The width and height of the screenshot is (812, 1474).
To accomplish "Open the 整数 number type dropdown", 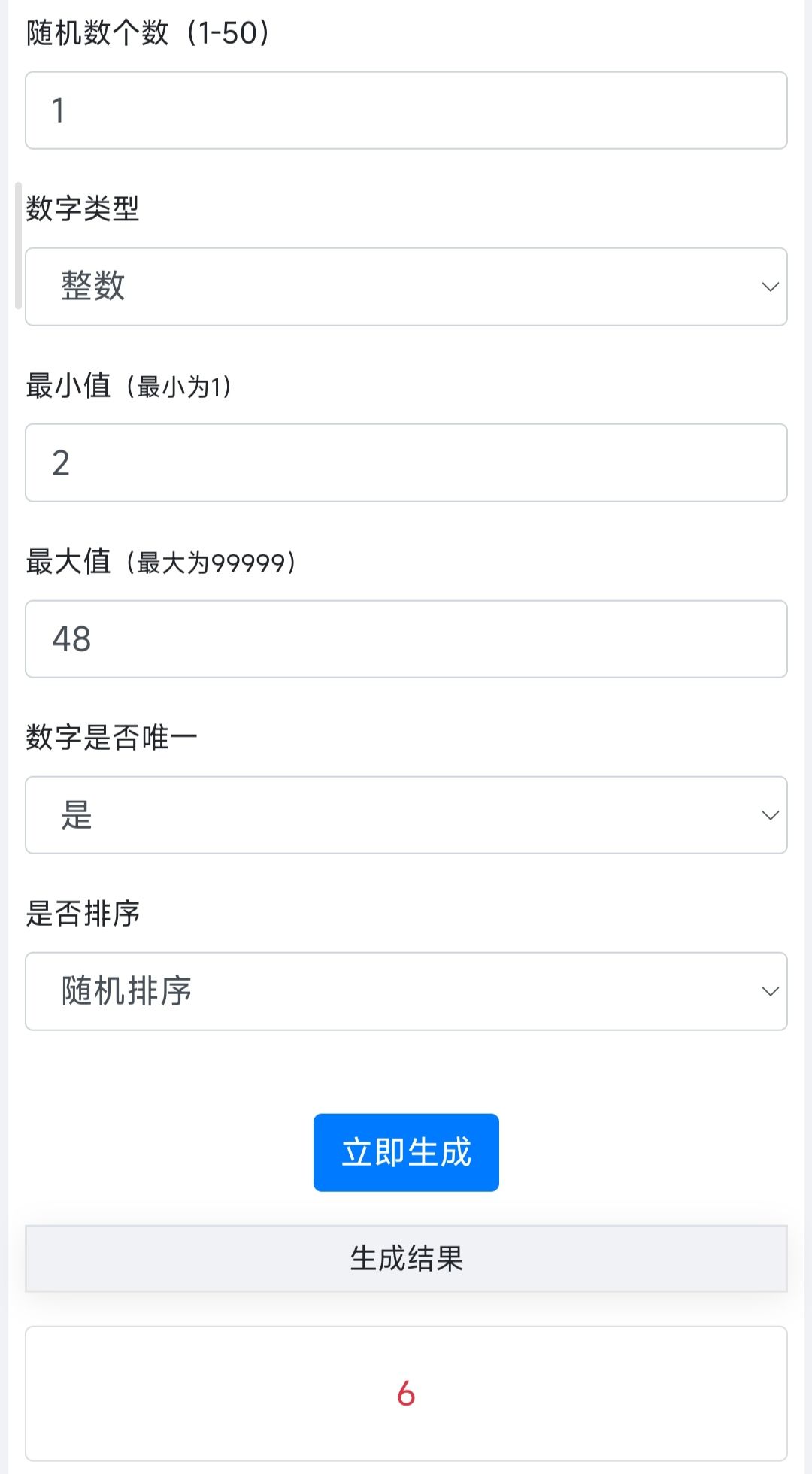I will [x=406, y=287].
